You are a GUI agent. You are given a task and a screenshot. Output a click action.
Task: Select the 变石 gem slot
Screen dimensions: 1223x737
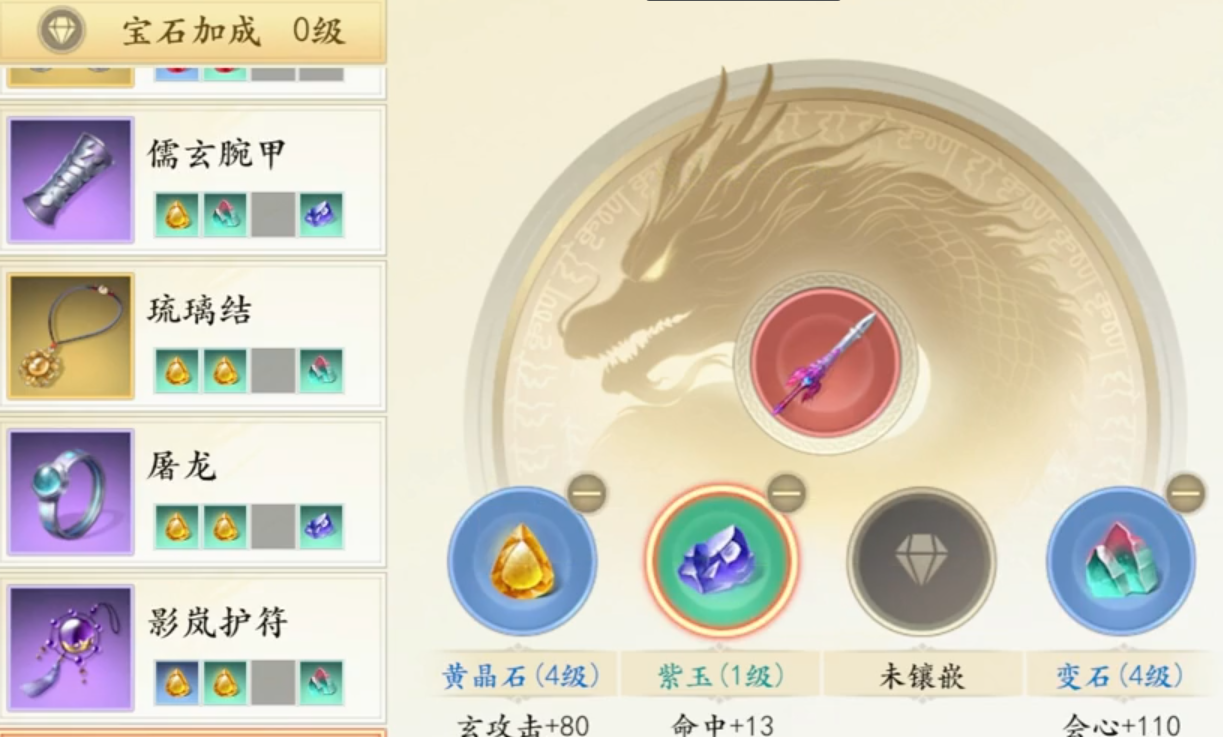(1121, 561)
